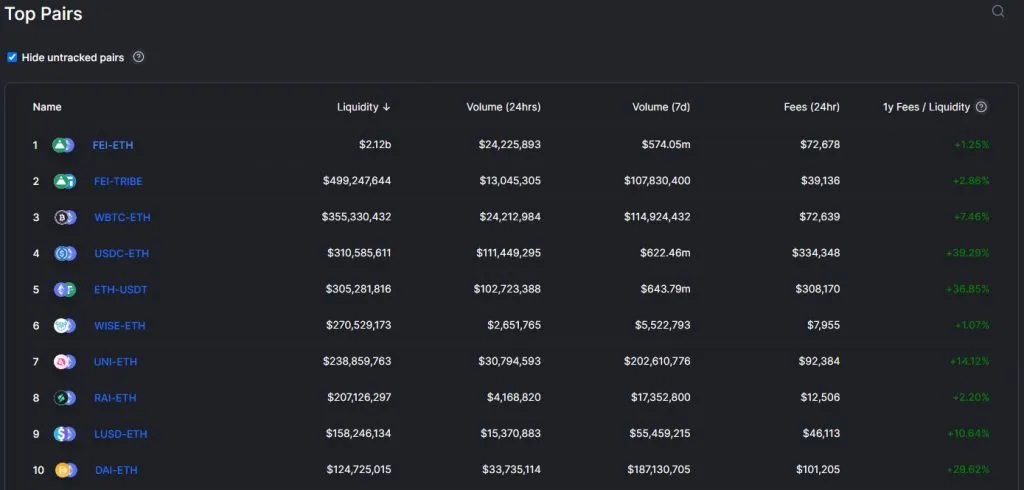Open the UNI-ETH pair link
Screen dimensions: 1024x490
click(116, 361)
